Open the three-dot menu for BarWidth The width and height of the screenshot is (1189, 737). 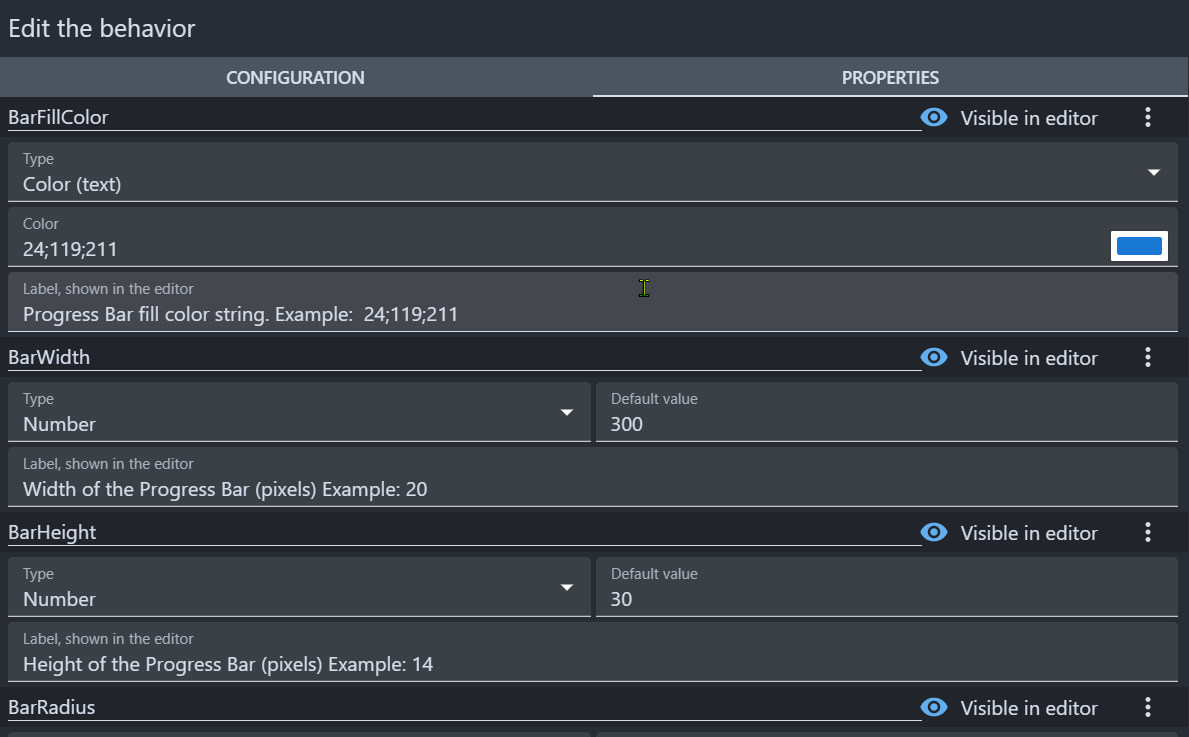1147,358
